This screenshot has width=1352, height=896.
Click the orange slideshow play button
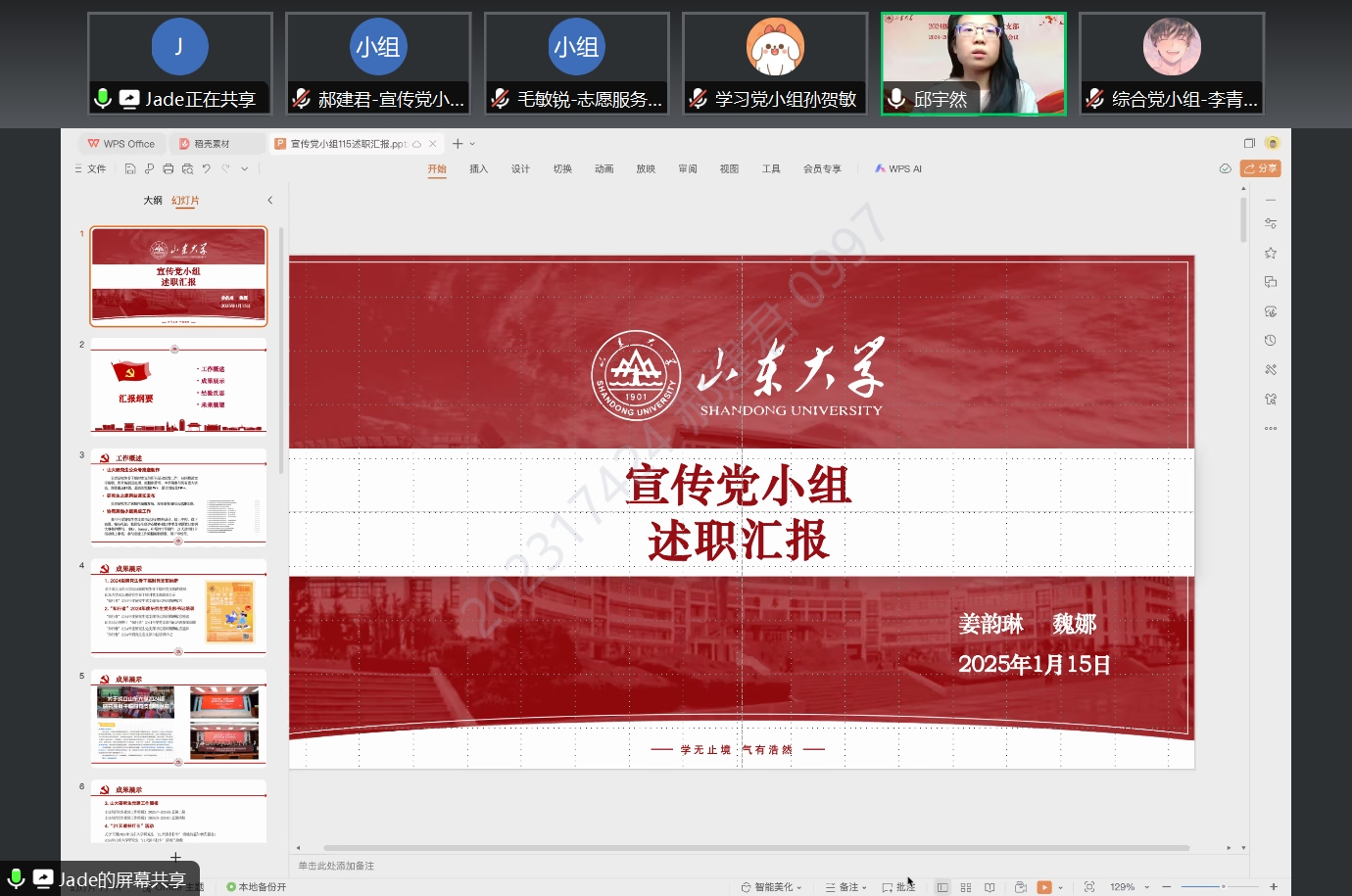click(x=1044, y=887)
